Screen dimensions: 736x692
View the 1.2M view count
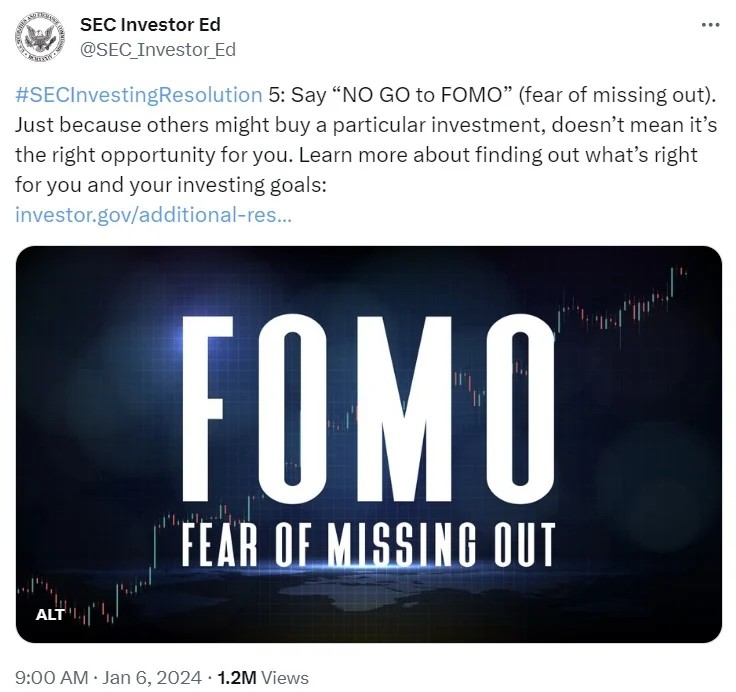coord(237,677)
